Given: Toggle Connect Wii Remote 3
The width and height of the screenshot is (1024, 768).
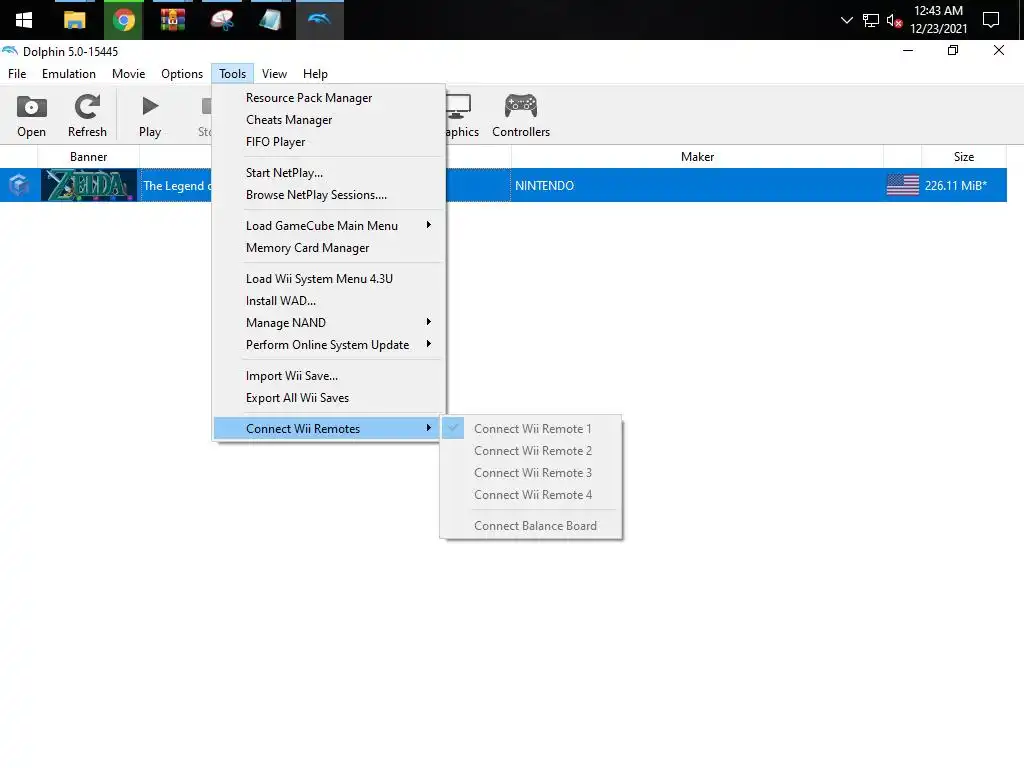Looking at the screenshot, I should coord(532,473).
